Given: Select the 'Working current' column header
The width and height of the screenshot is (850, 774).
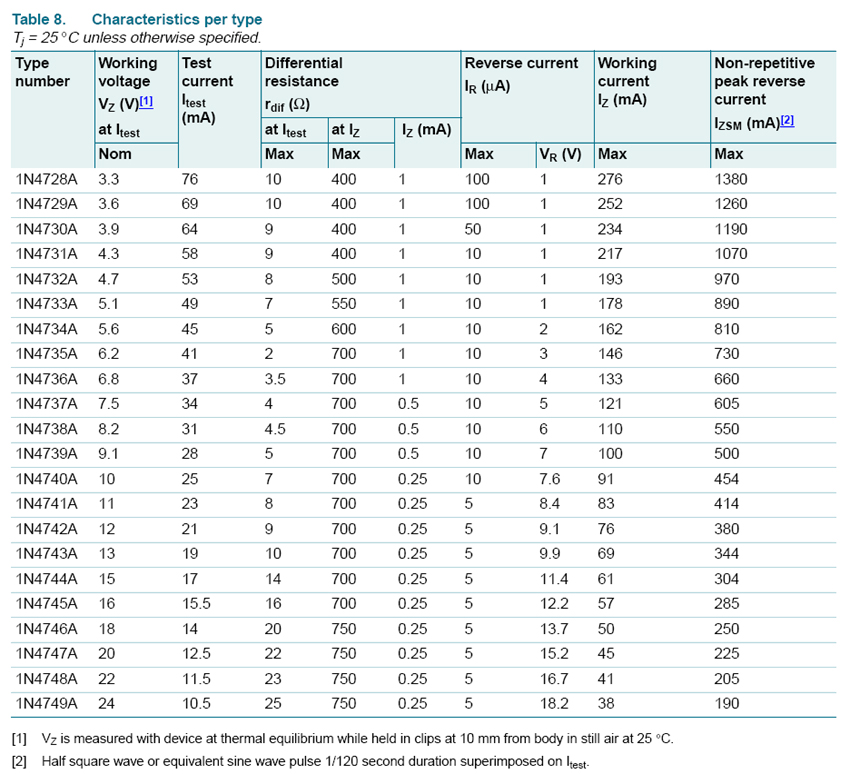Looking at the screenshot, I should pyautogui.click(x=627, y=72).
